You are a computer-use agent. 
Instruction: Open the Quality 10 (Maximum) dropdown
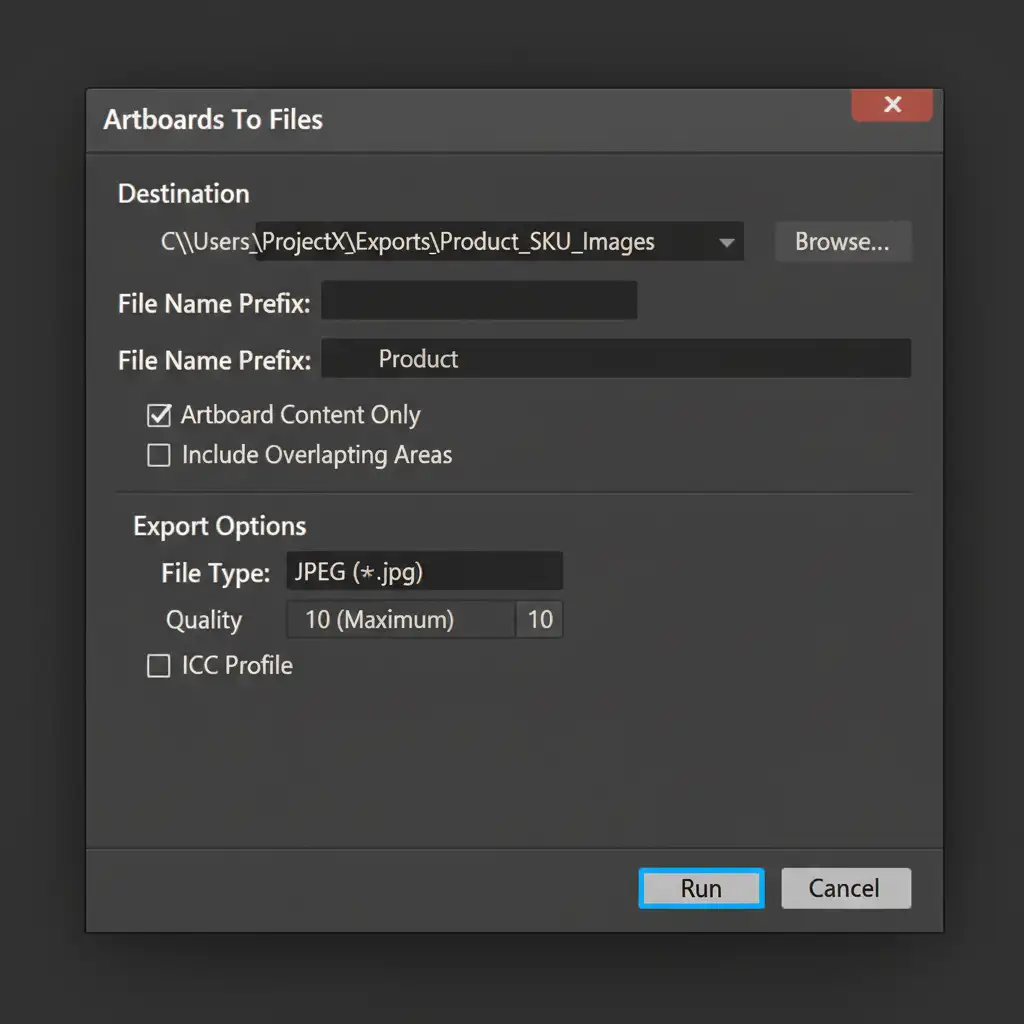click(x=401, y=619)
